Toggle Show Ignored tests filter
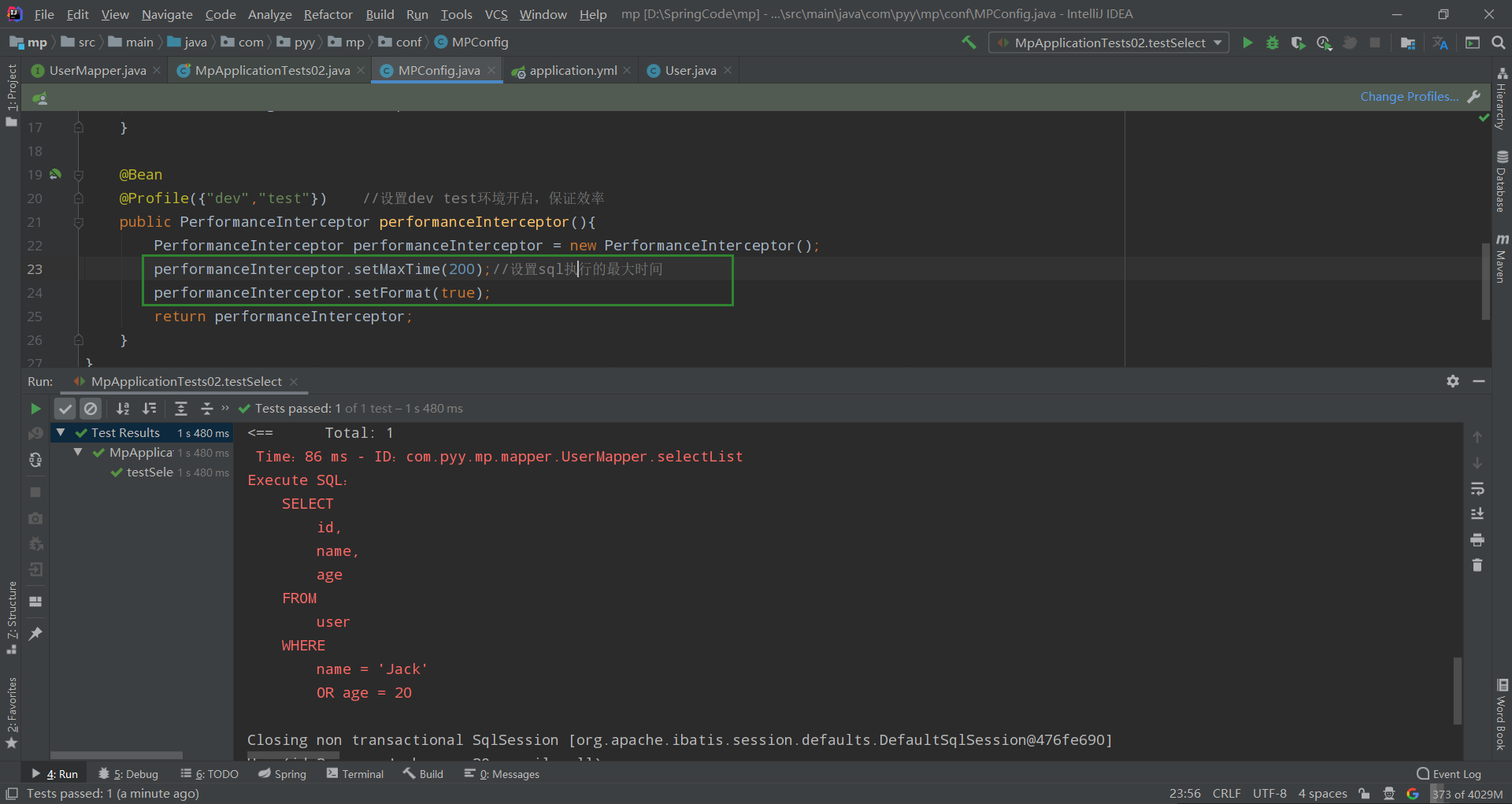 coord(91,409)
